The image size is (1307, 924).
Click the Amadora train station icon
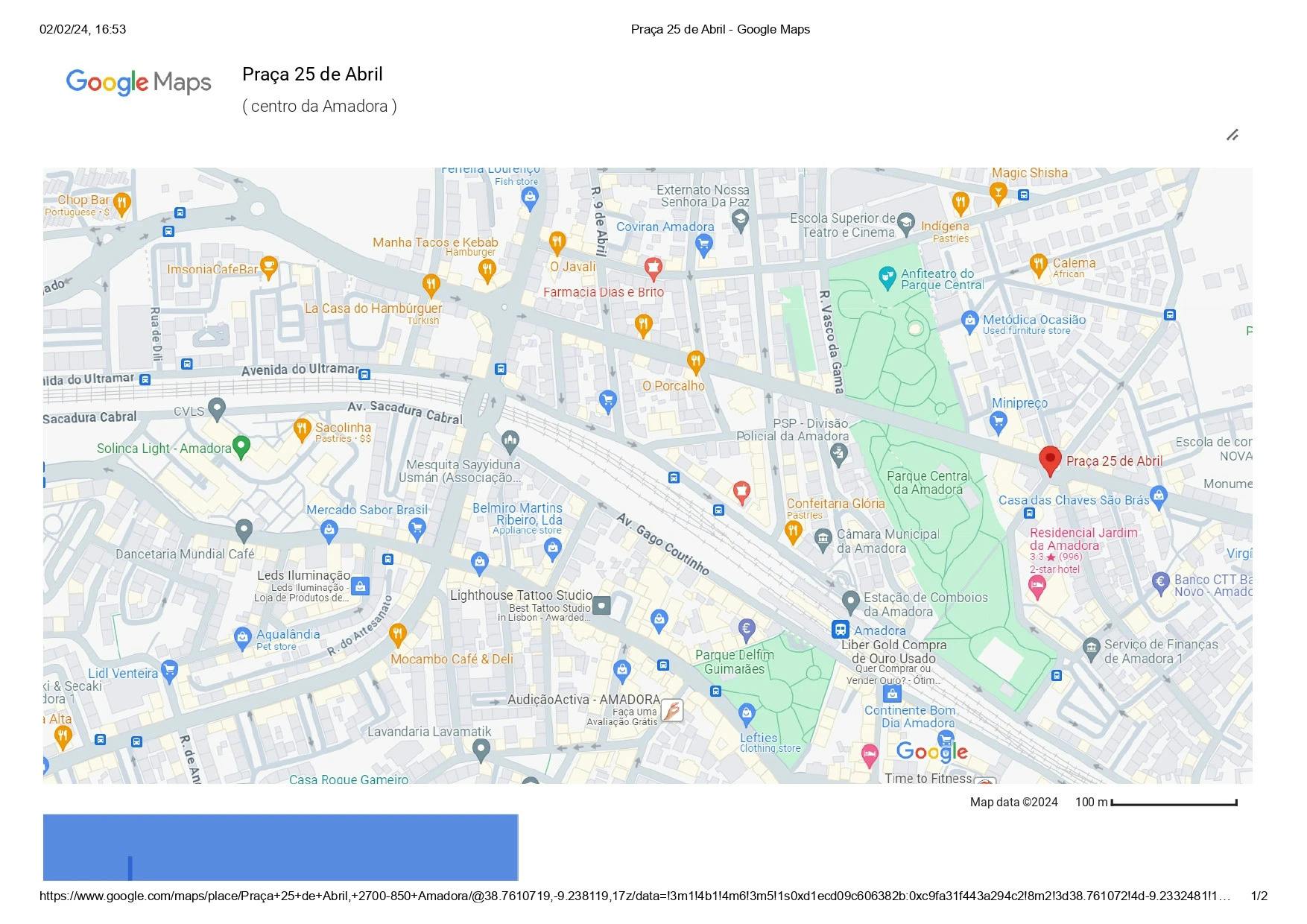click(x=840, y=630)
